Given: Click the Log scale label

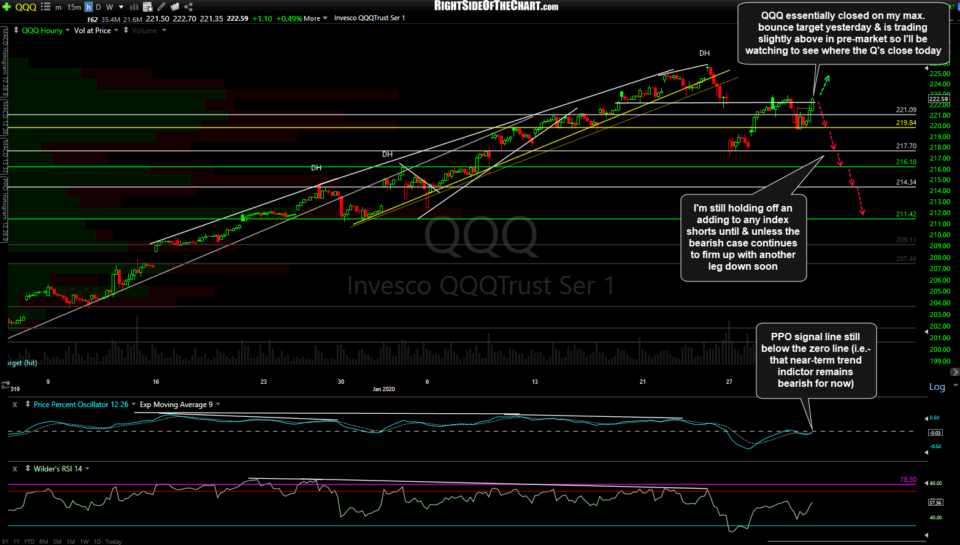Looking at the screenshot, I should [937, 386].
